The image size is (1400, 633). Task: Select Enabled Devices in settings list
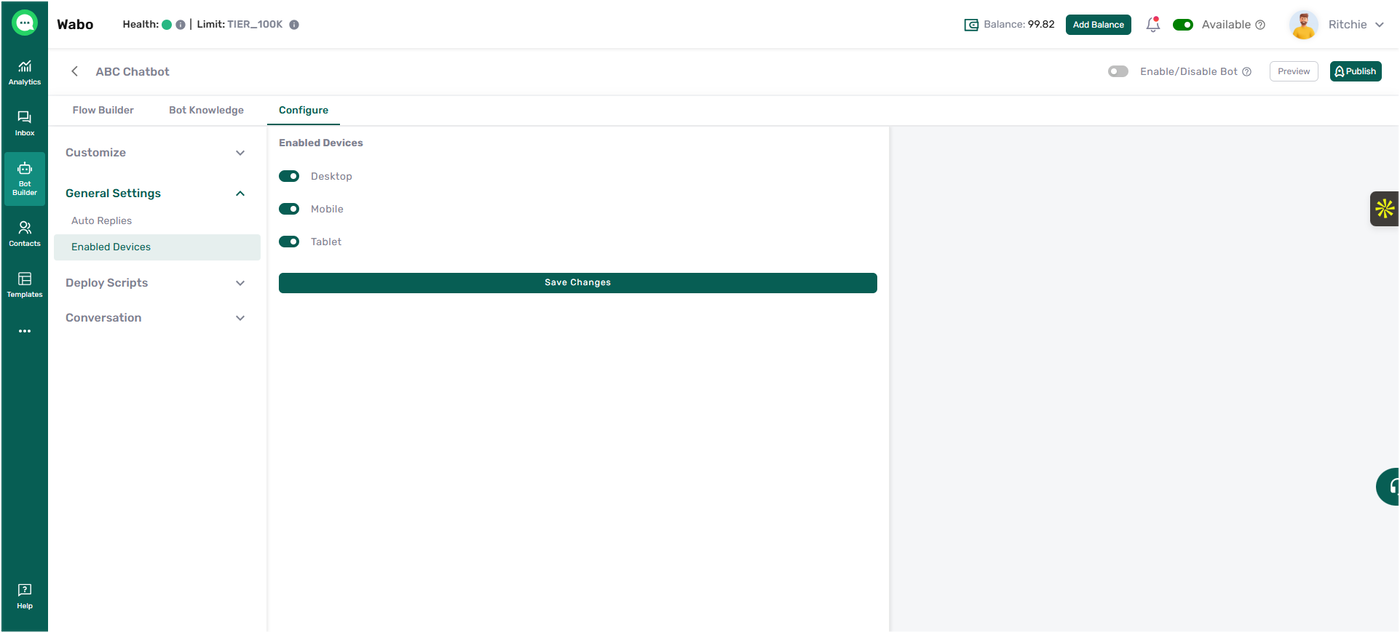coord(157,247)
